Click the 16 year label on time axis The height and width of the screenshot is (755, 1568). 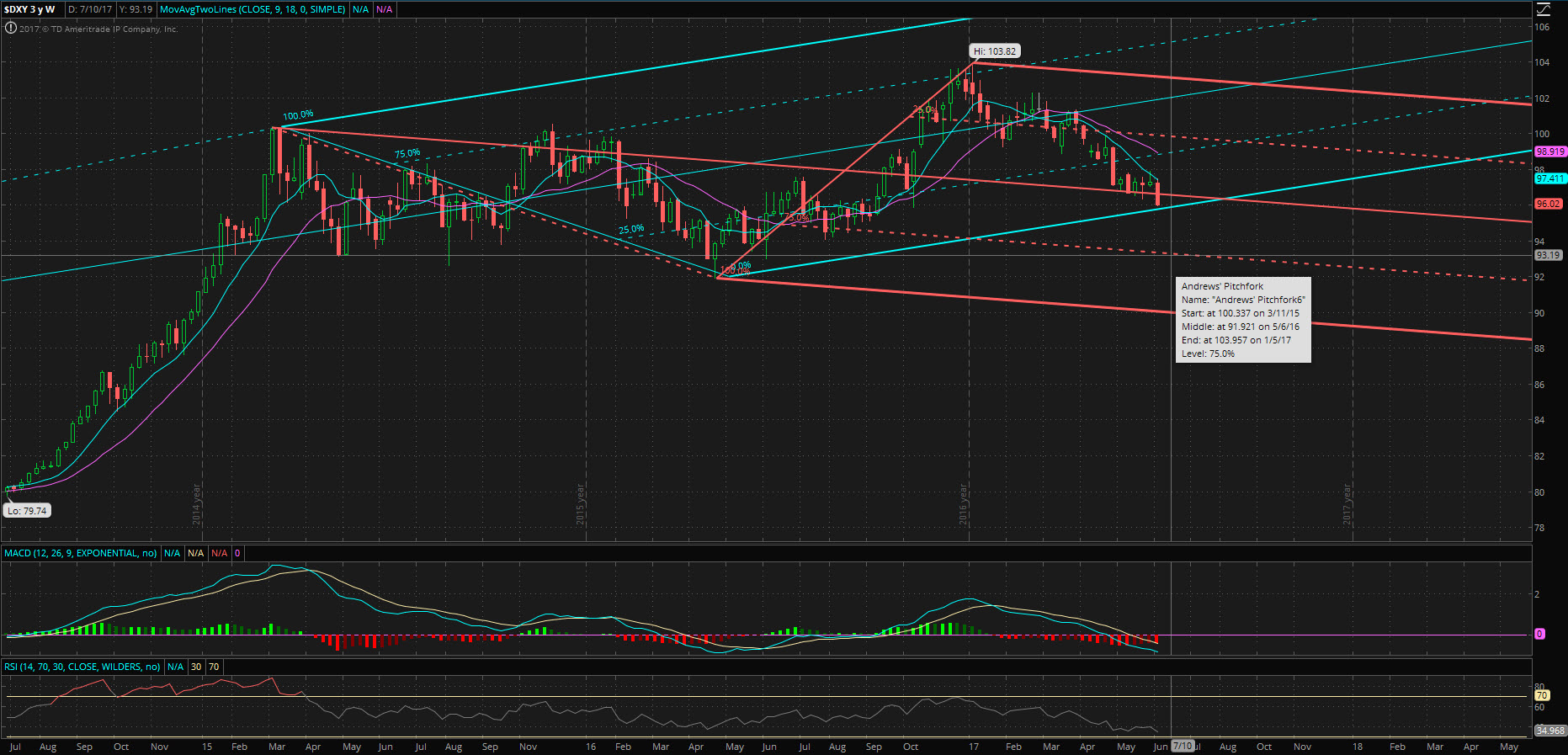[x=591, y=747]
